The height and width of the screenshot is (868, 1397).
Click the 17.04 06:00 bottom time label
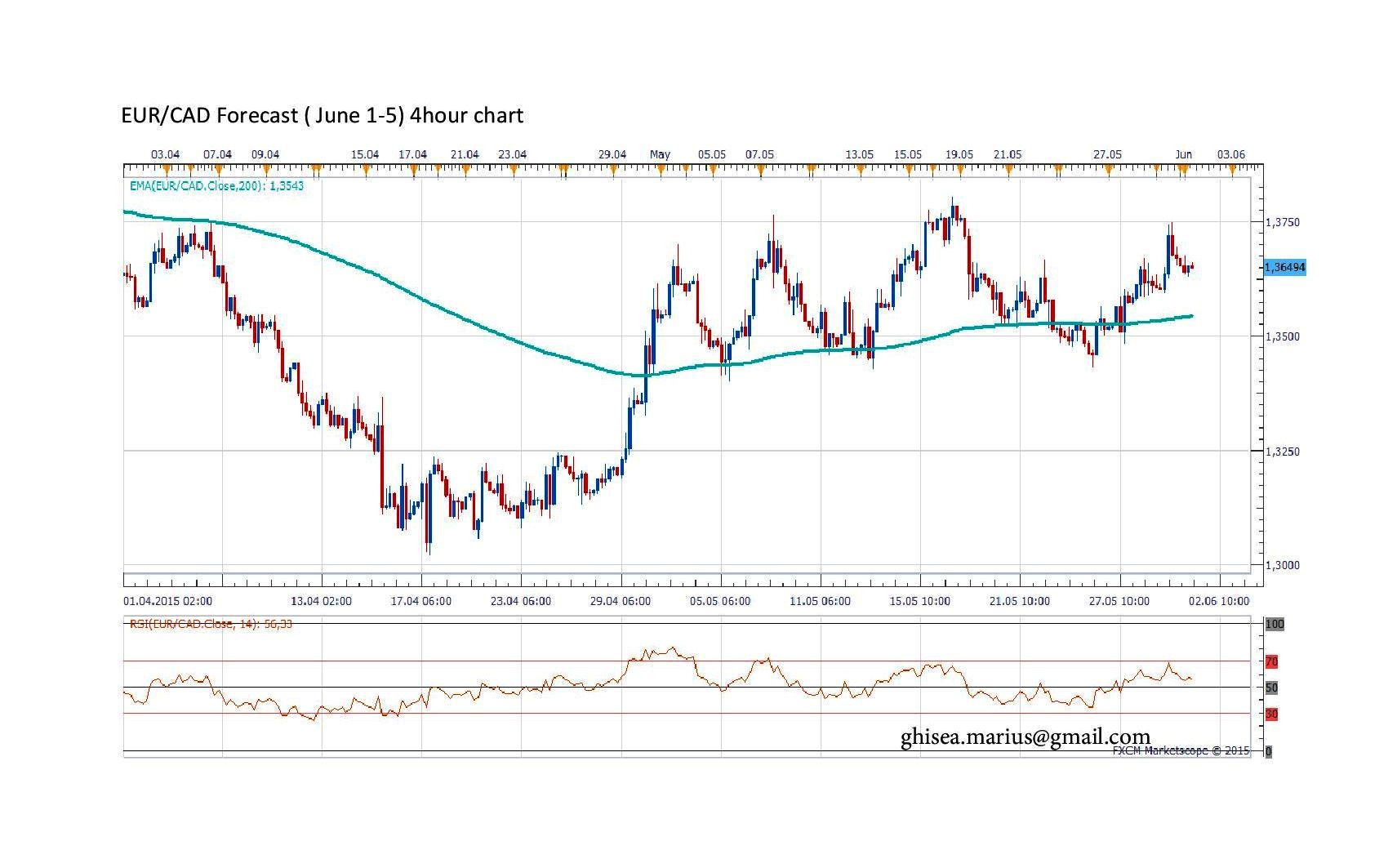421,601
